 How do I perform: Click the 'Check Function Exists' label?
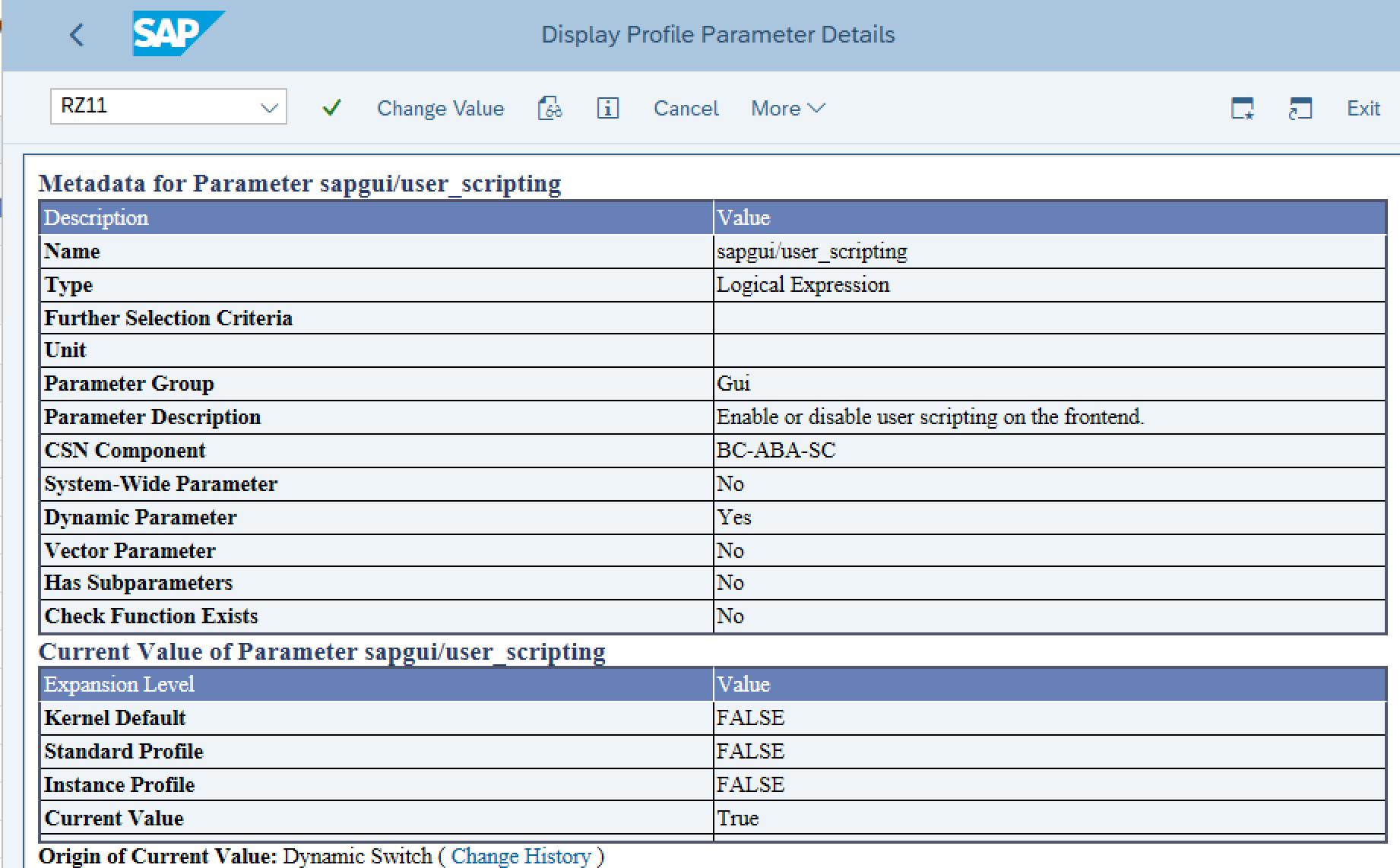point(150,616)
